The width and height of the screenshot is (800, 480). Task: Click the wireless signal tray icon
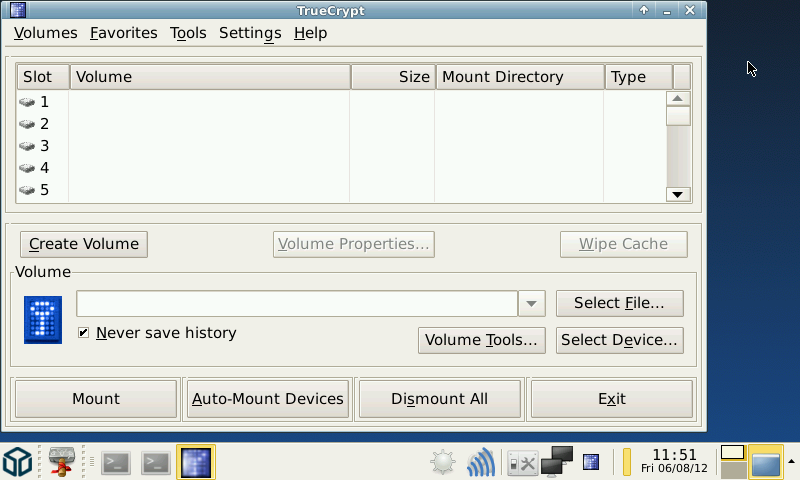point(481,462)
